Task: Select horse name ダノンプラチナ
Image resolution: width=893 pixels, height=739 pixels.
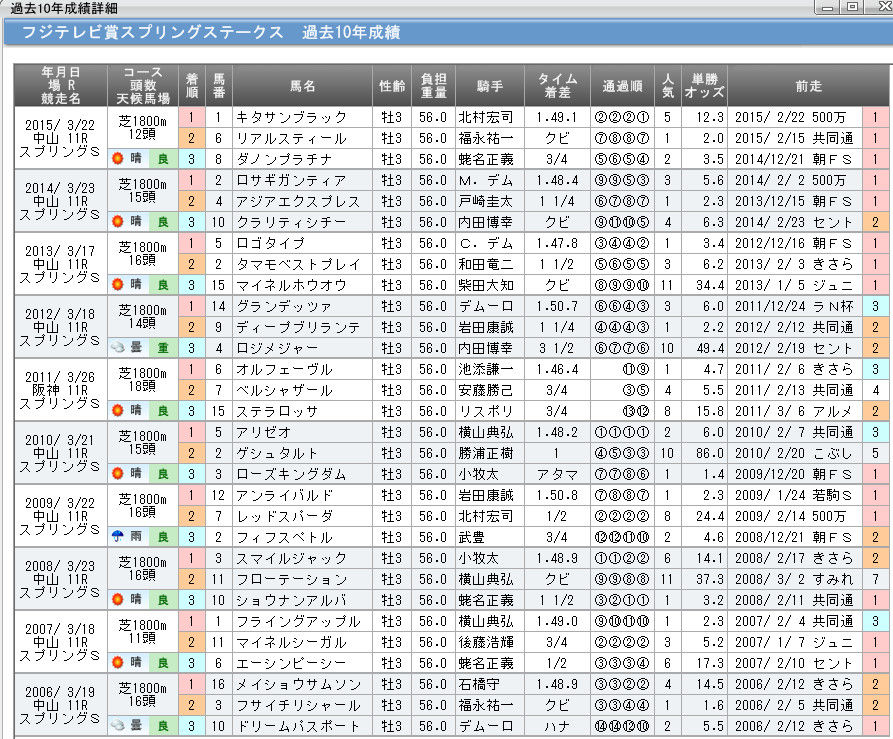Action: coord(284,159)
